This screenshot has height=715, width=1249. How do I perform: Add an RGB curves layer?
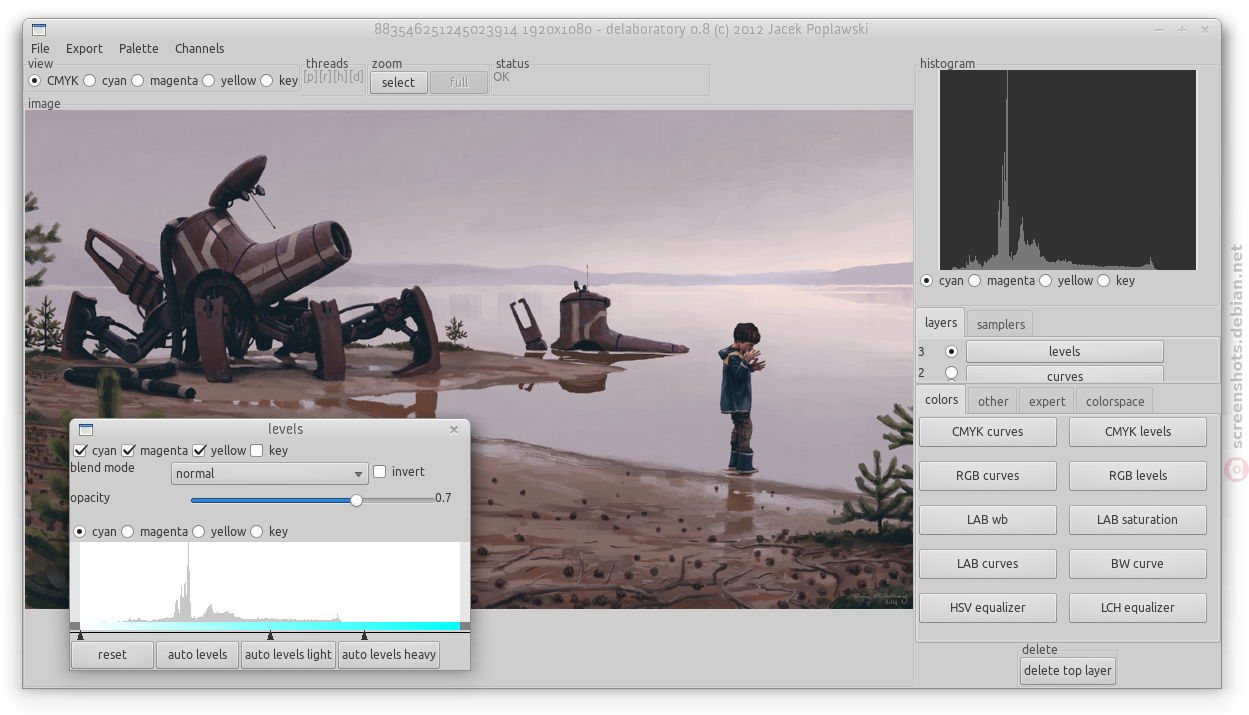coord(987,476)
